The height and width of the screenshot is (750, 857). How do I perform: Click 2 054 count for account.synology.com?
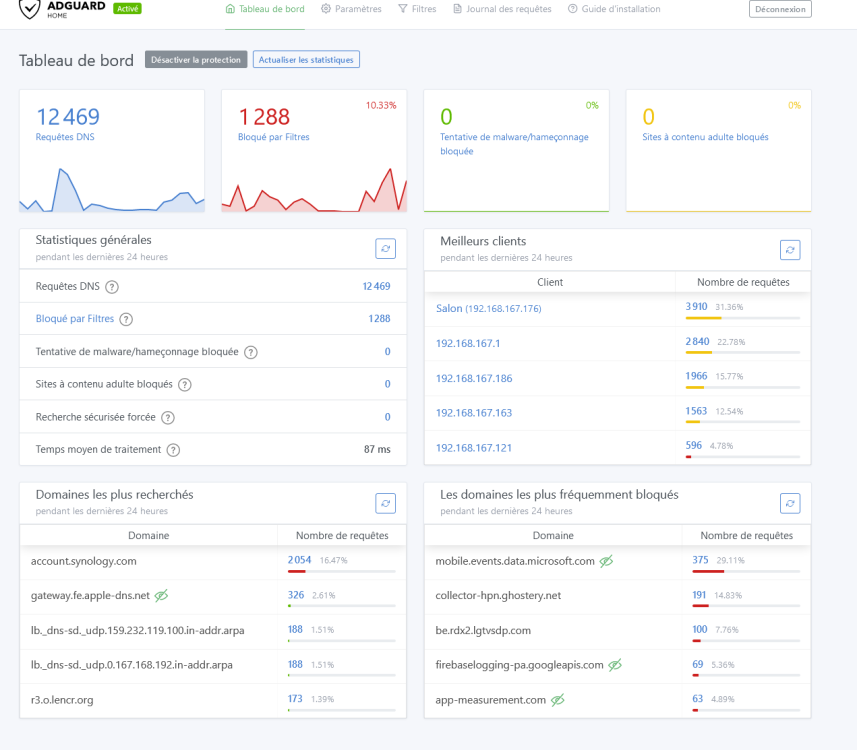[x=300, y=560]
